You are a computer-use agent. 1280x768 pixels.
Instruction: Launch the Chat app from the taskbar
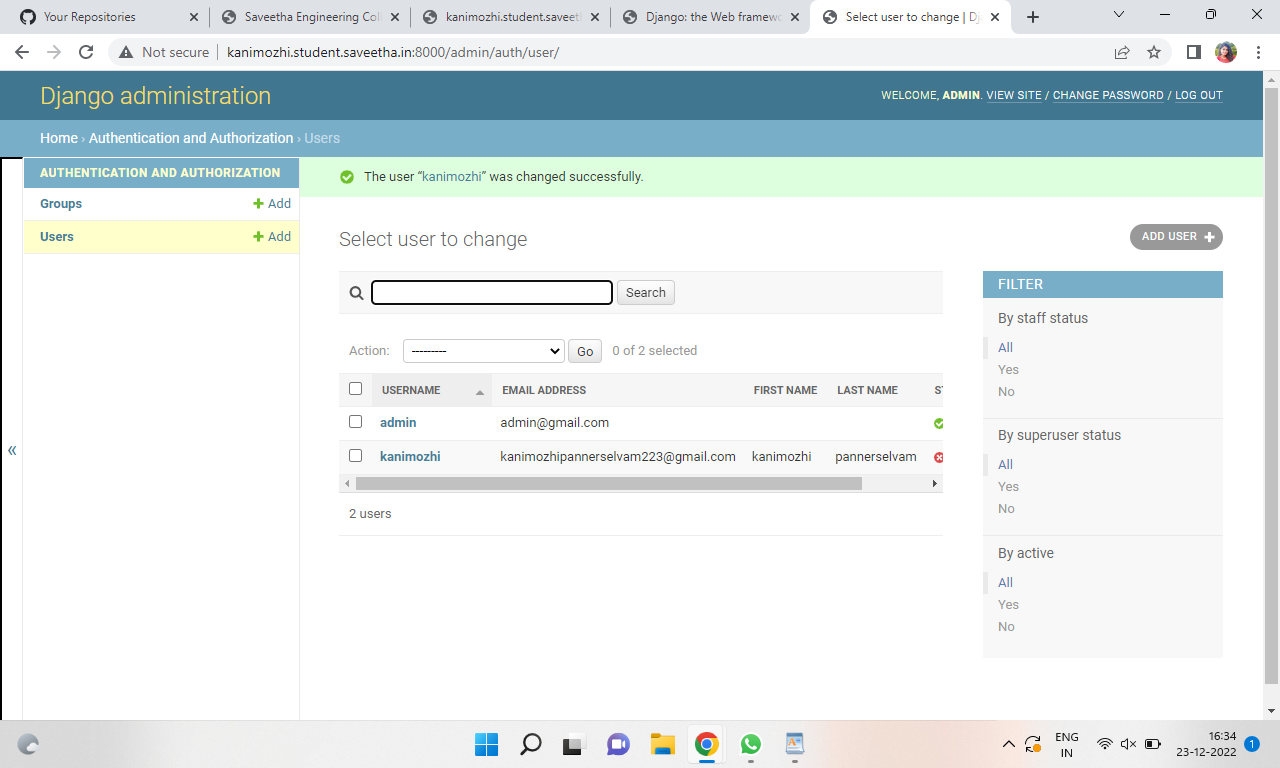618,744
